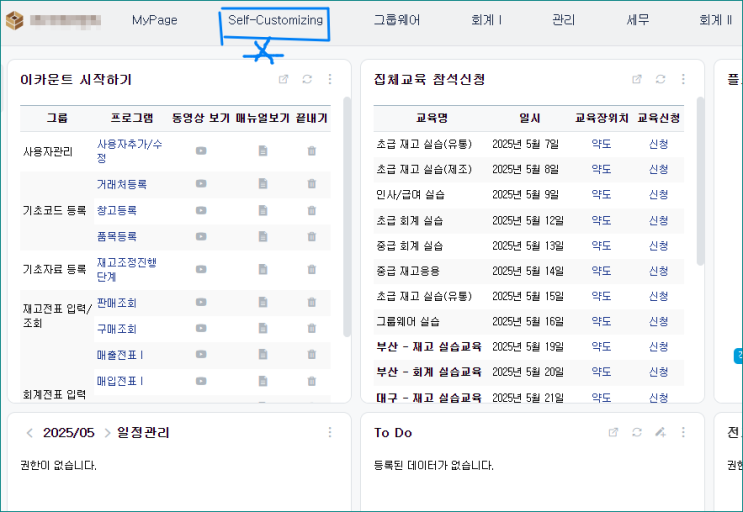Screen dimensions: 743x512
Task: Switch to the 세무 tab
Action: coord(638,20)
